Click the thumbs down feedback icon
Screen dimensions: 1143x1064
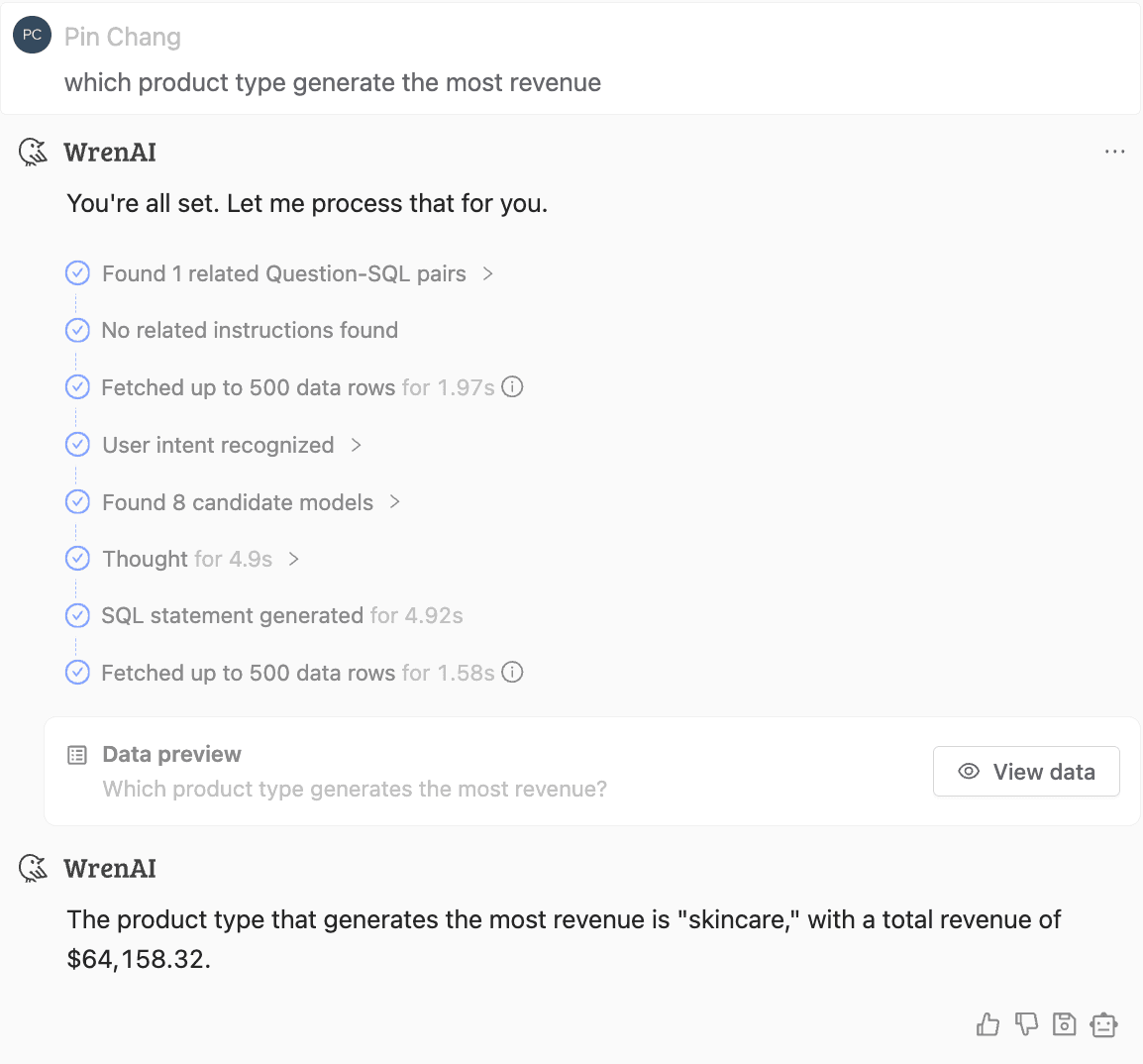(x=1026, y=1024)
